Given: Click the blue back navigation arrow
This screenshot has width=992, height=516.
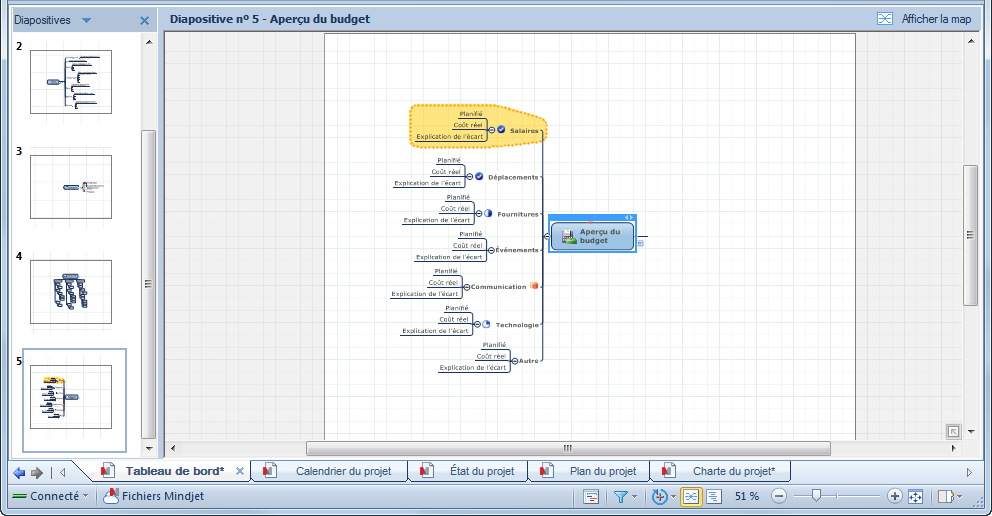Looking at the screenshot, I should click(19, 472).
